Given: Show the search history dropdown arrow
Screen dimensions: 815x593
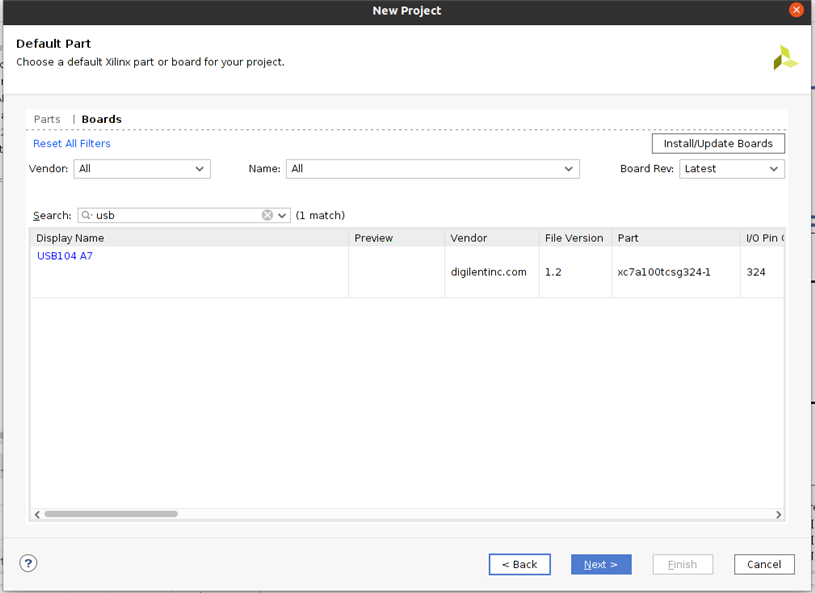Looking at the screenshot, I should pyautogui.click(x=282, y=215).
